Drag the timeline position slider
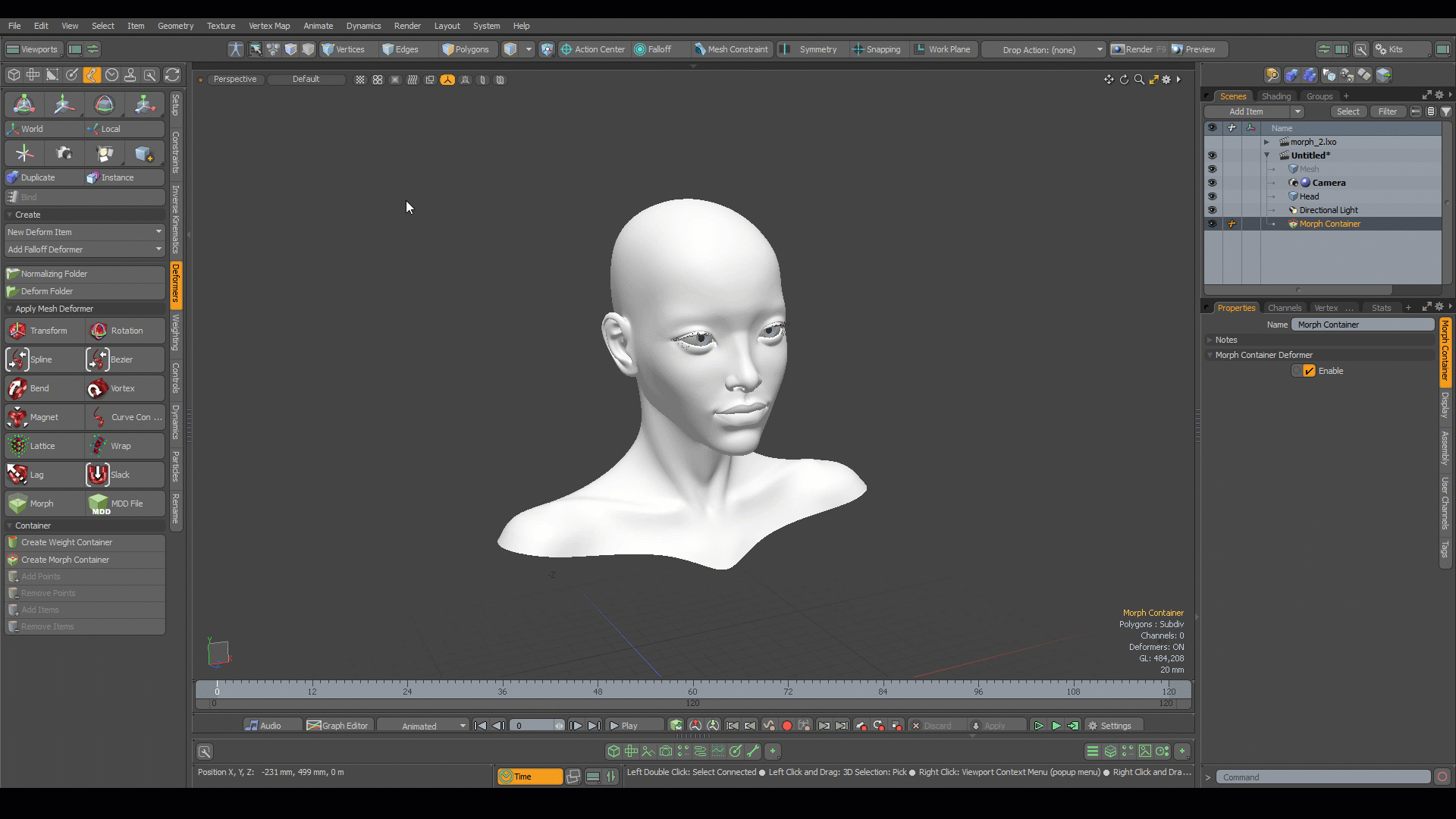Screen dimensions: 1456x819 point(216,690)
